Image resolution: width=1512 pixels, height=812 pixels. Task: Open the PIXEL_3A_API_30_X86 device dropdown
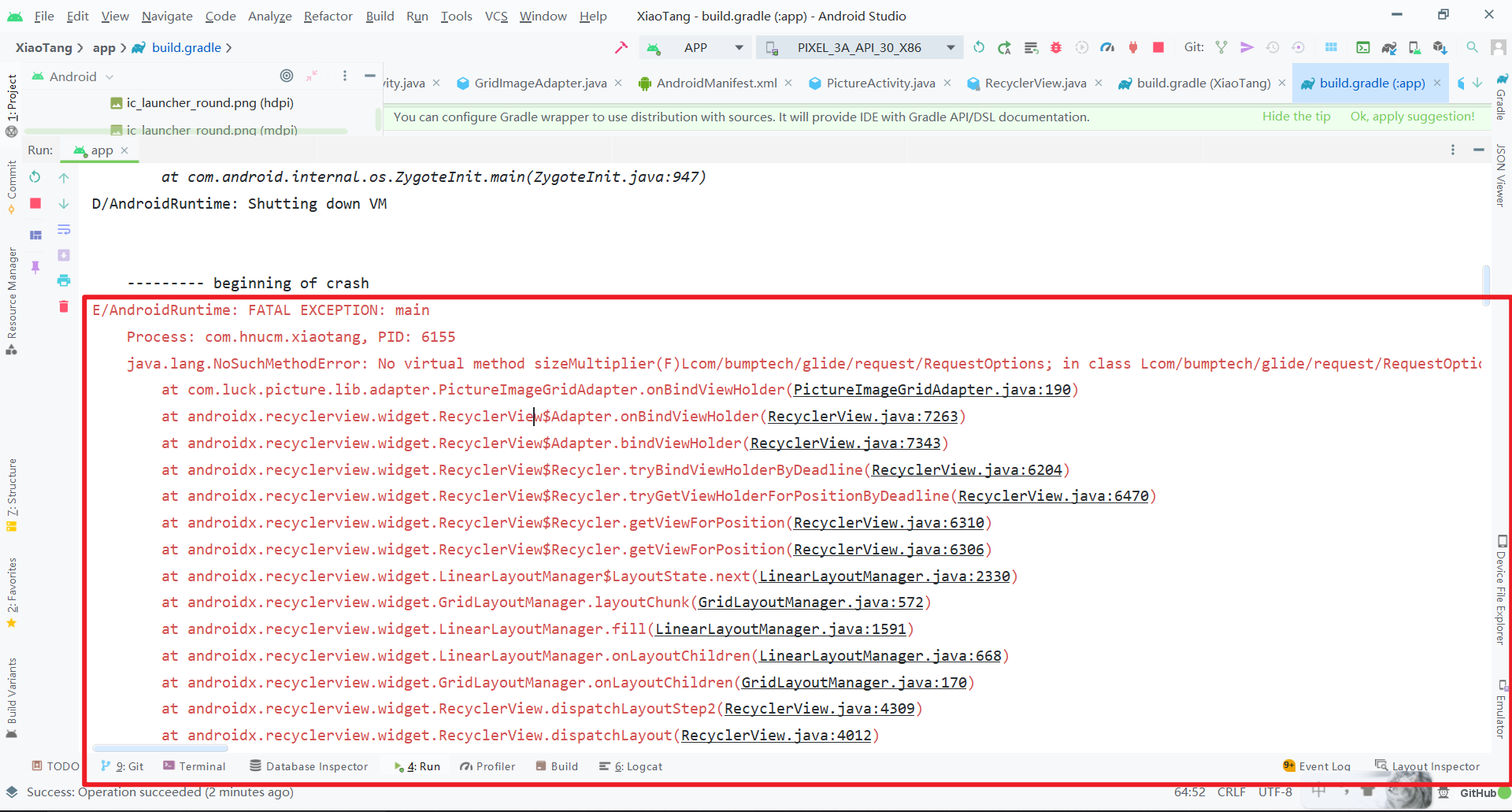(859, 47)
